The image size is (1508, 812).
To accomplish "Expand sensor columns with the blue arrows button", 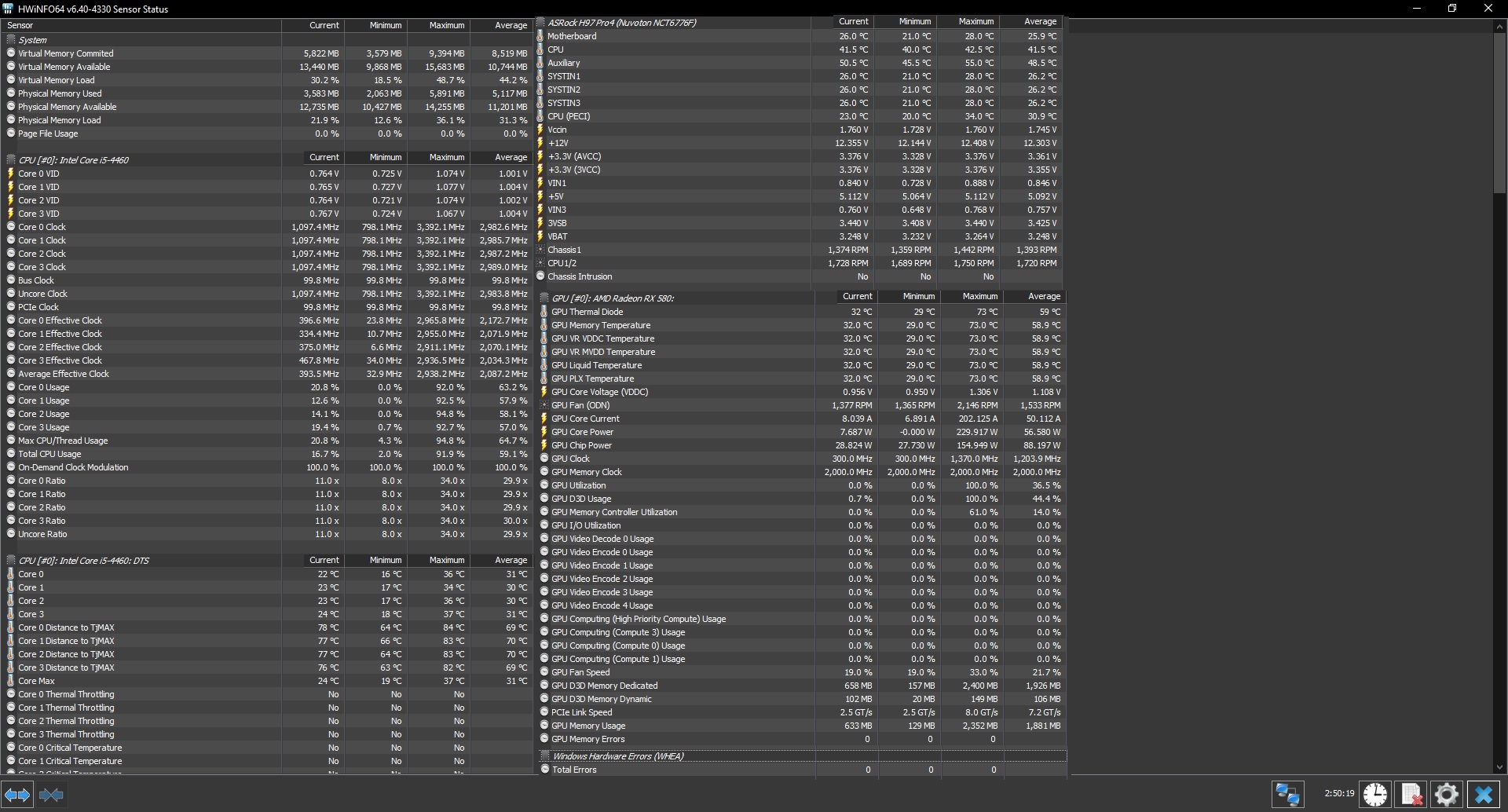I will tap(17, 795).
